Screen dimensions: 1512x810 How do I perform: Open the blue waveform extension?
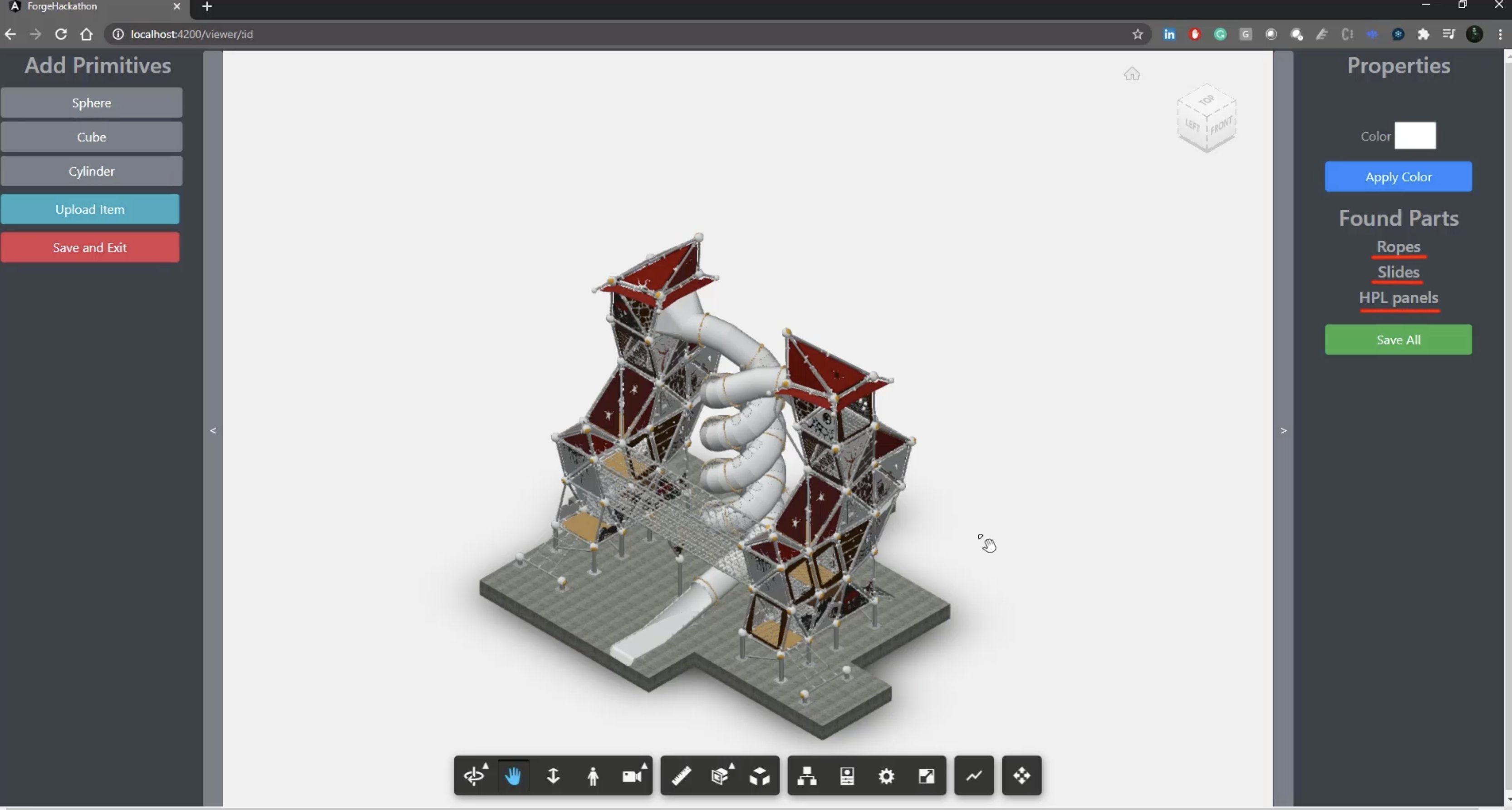(1372, 34)
